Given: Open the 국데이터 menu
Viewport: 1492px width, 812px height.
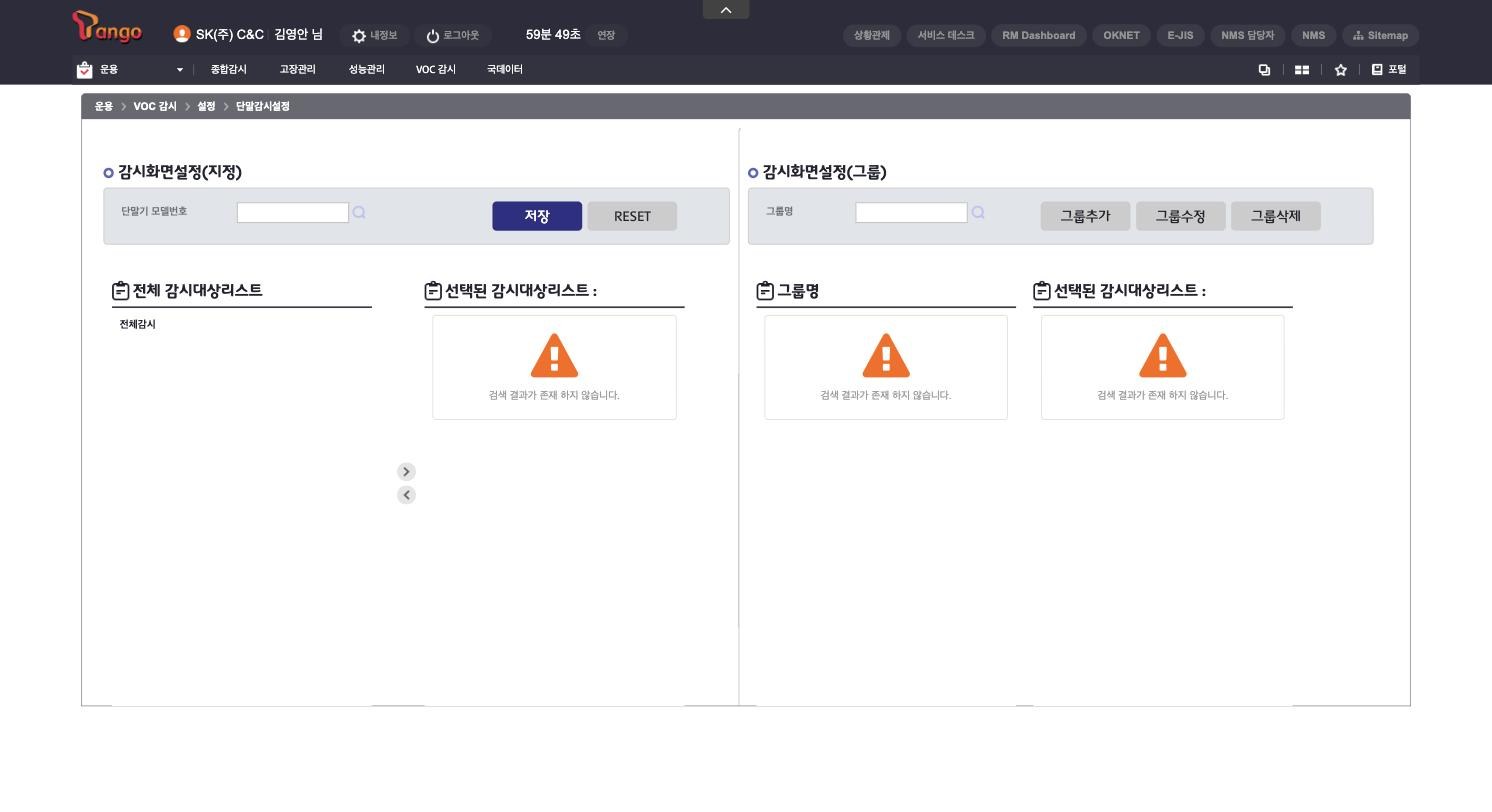Looking at the screenshot, I should point(504,69).
